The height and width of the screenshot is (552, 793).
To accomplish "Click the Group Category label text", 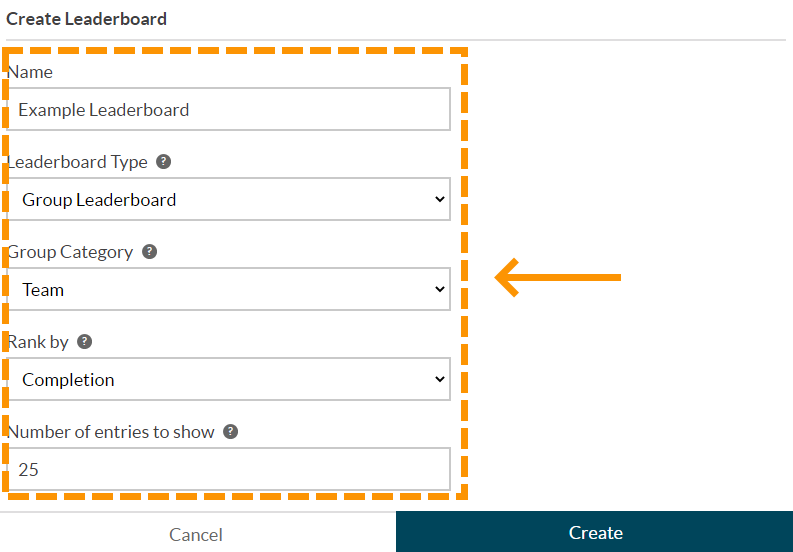I will (70, 252).
